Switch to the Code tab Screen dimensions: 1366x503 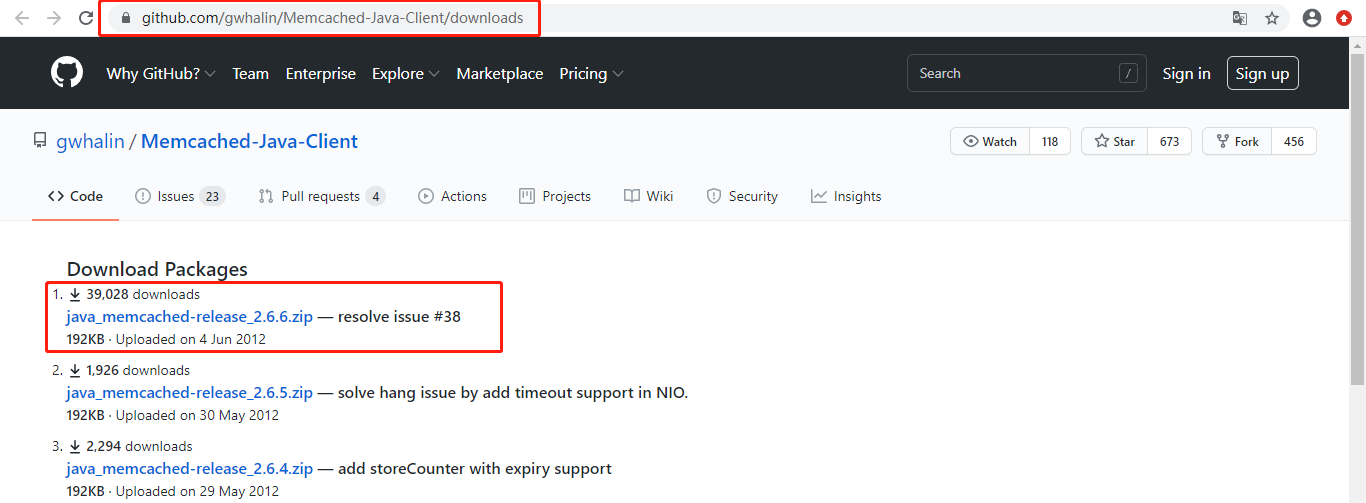[76, 196]
